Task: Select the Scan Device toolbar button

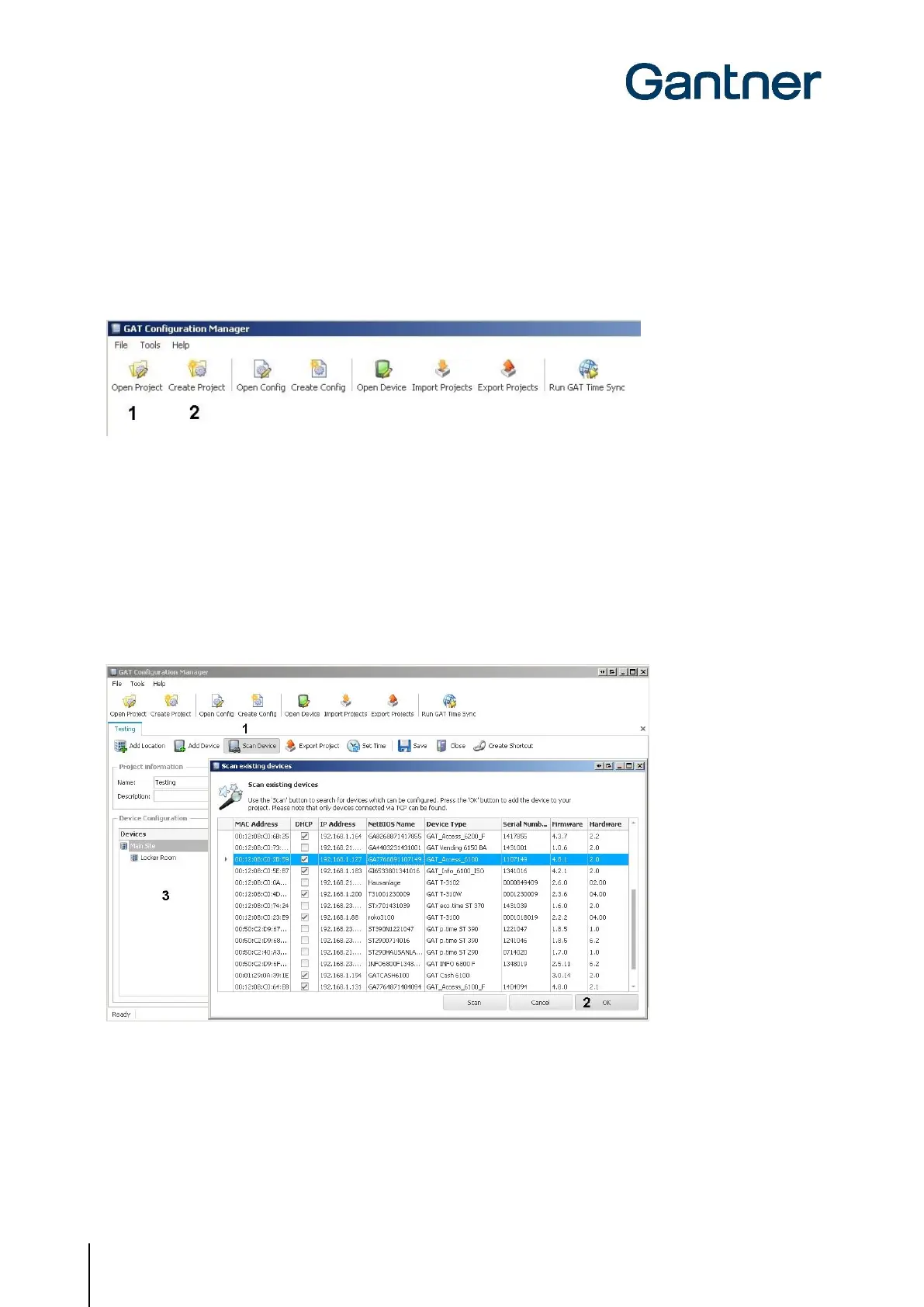Action: 252,746
